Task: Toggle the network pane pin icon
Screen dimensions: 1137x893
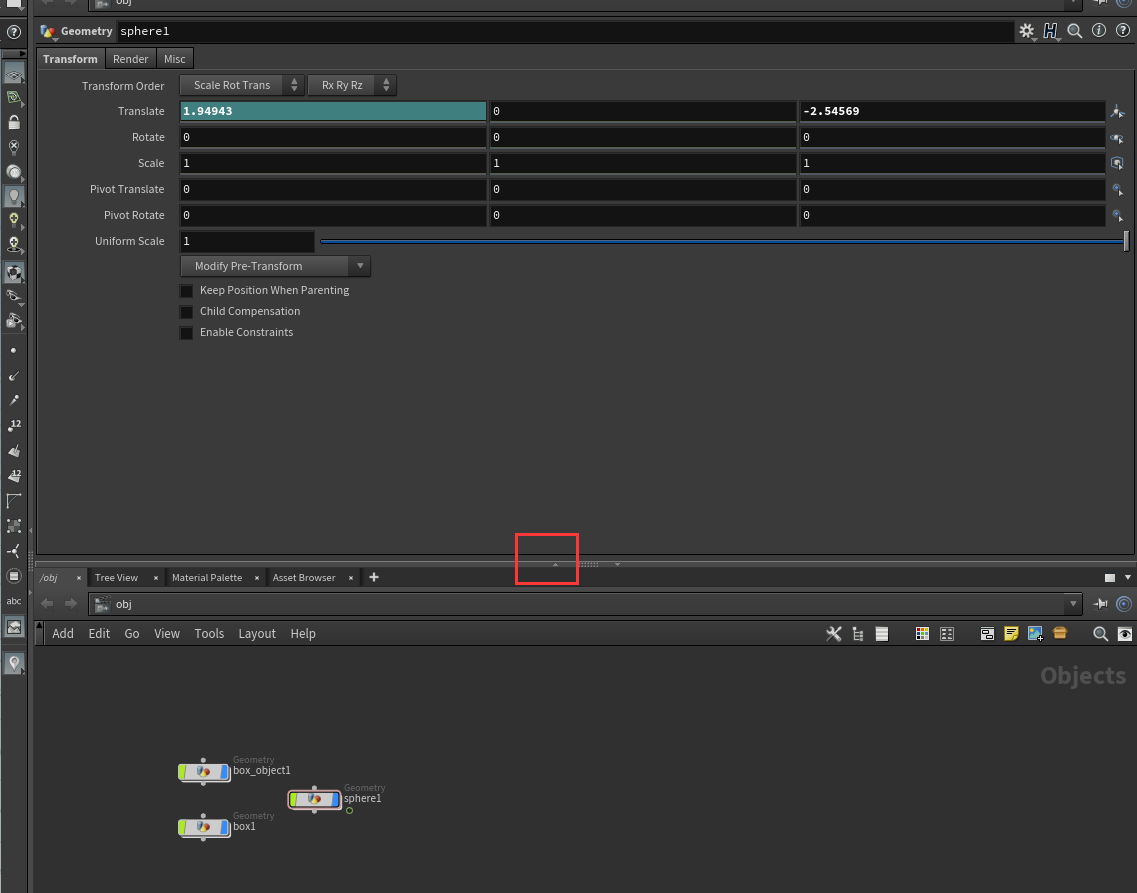Action: coord(1100,604)
